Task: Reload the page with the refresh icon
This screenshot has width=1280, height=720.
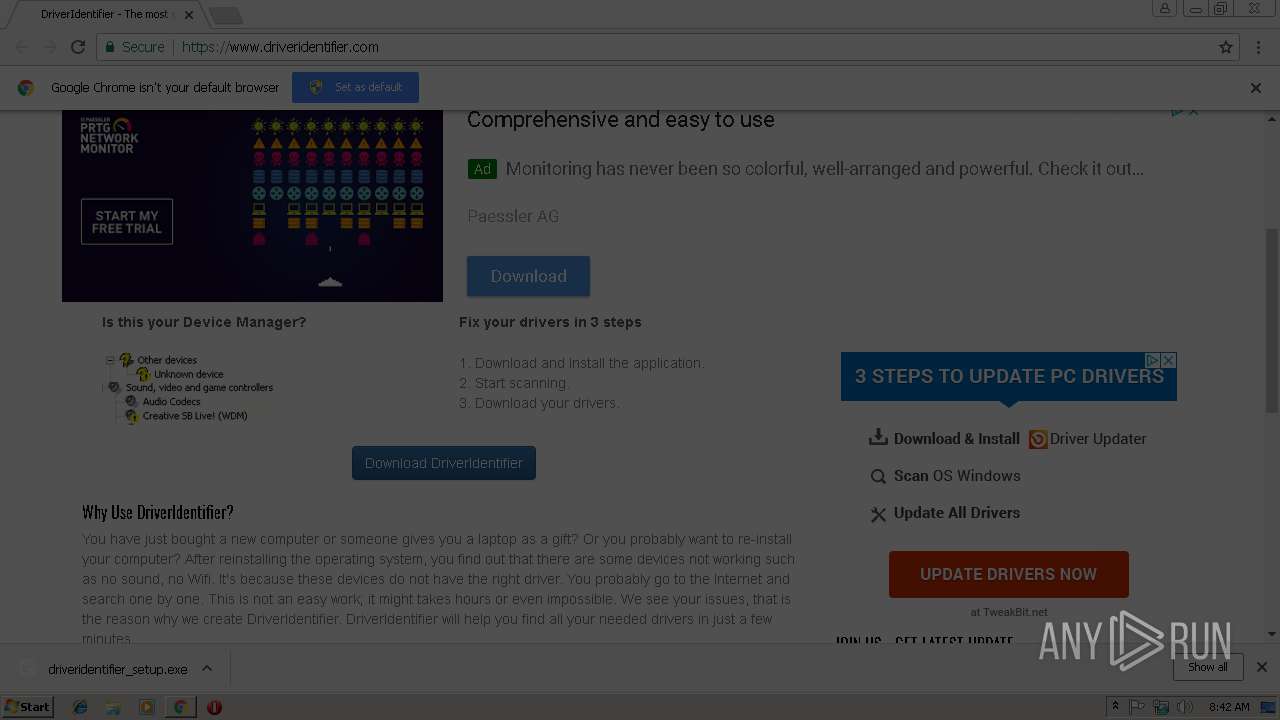Action: click(77, 47)
